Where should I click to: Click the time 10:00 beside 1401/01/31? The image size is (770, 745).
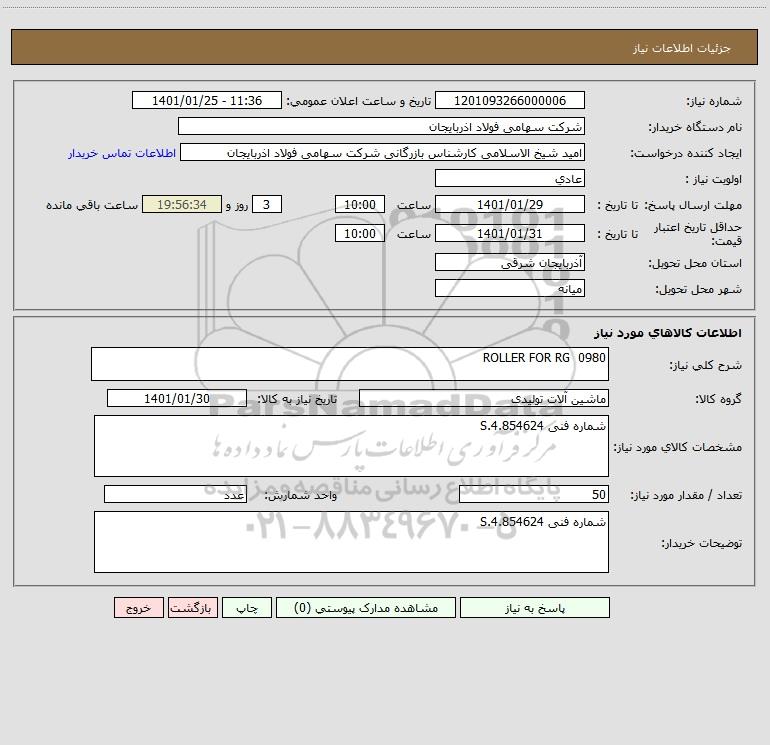pyautogui.click(x=359, y=233)
